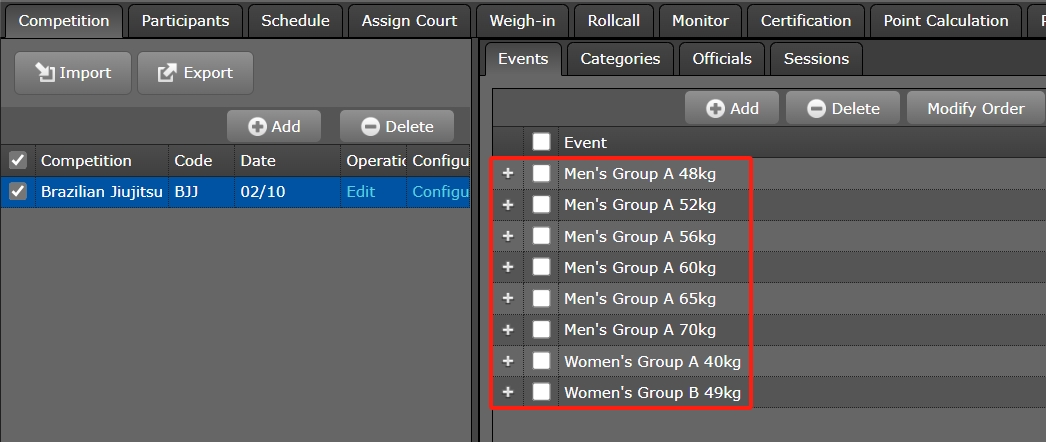Expand the Men's Group A 52kg row
This screenshot has width=1046, height=442.
(508, 205)
